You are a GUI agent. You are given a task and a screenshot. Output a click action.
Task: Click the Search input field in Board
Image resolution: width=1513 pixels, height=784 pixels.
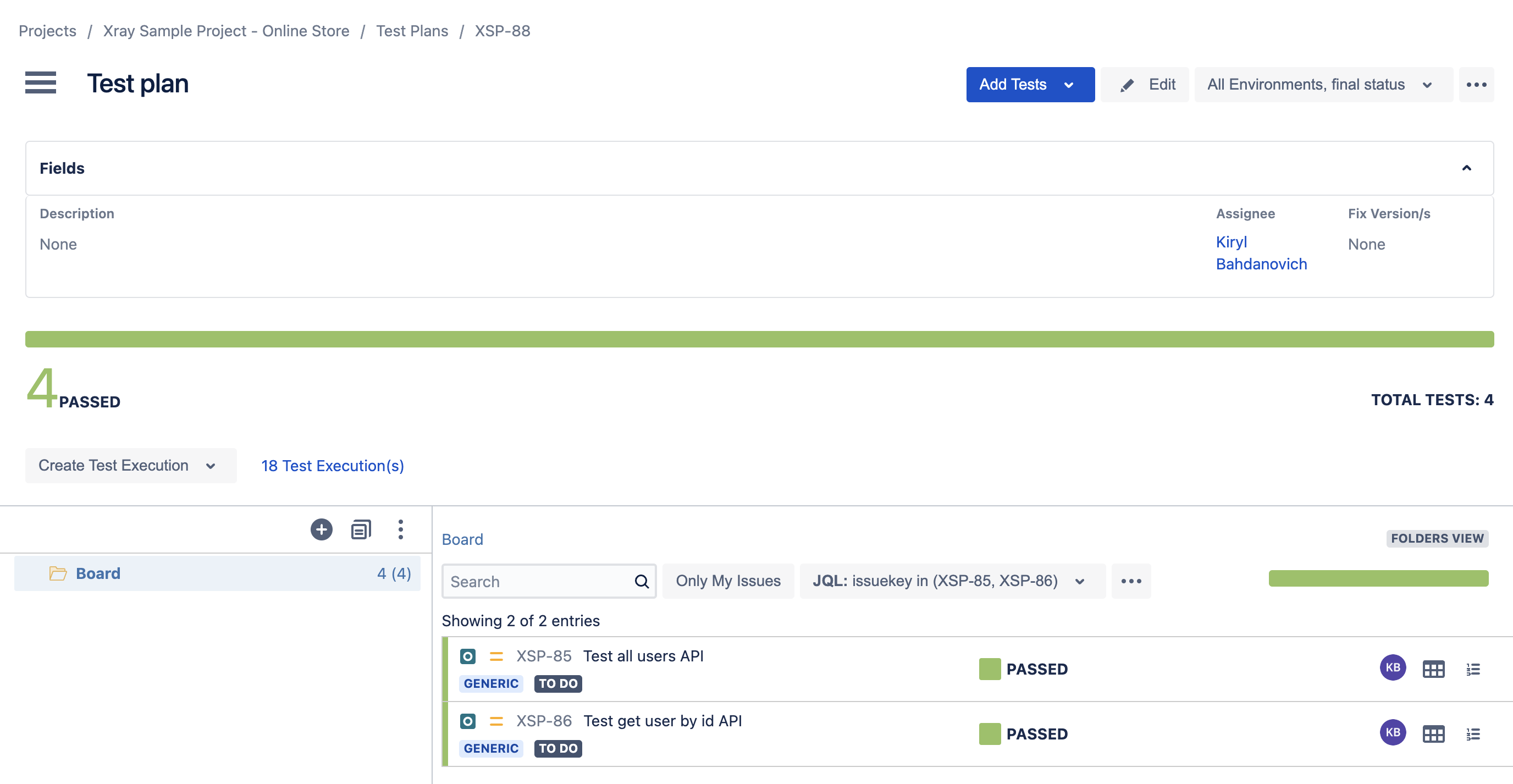[x=548, y=581]
